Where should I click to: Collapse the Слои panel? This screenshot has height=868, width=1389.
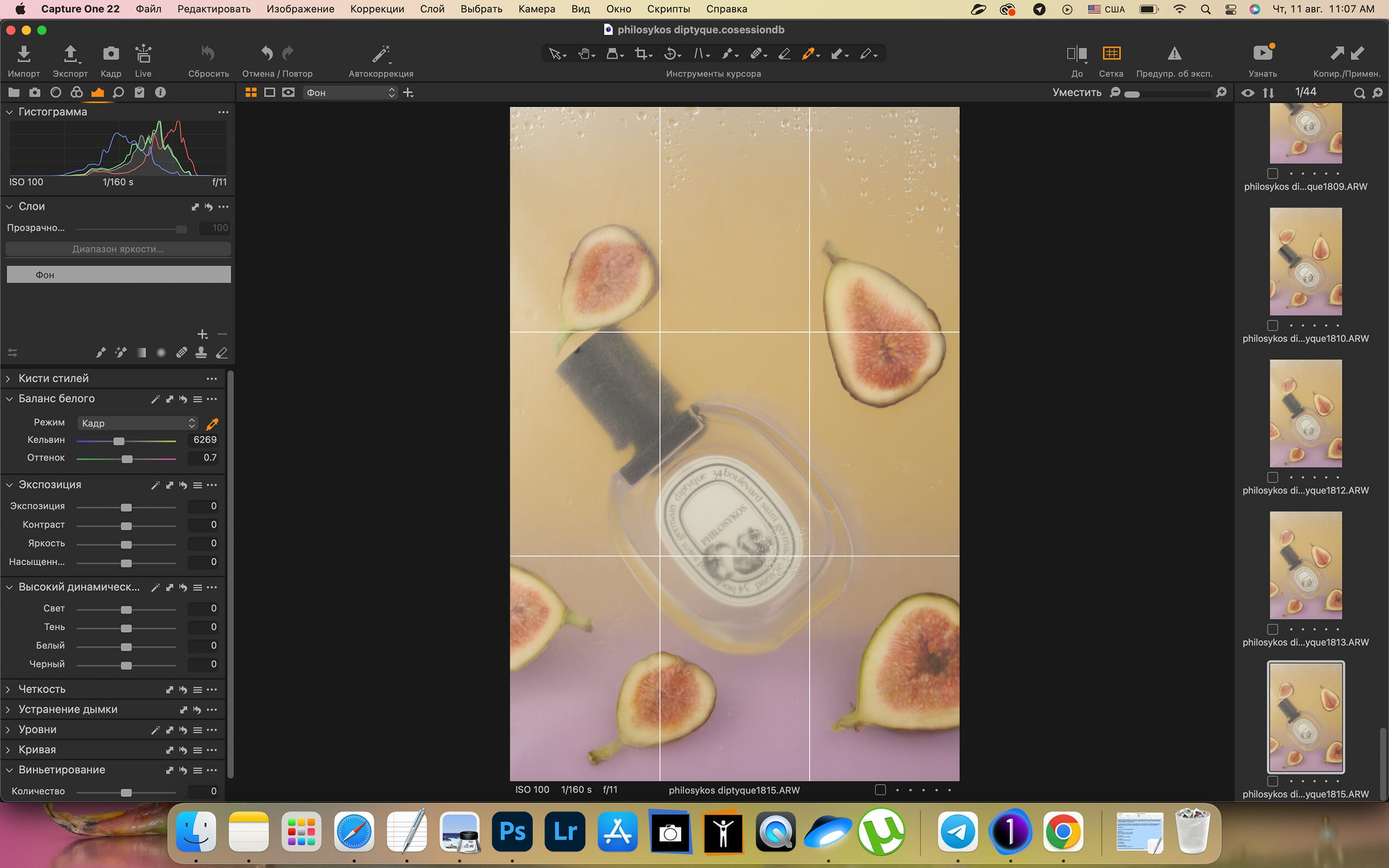[9, 206]
